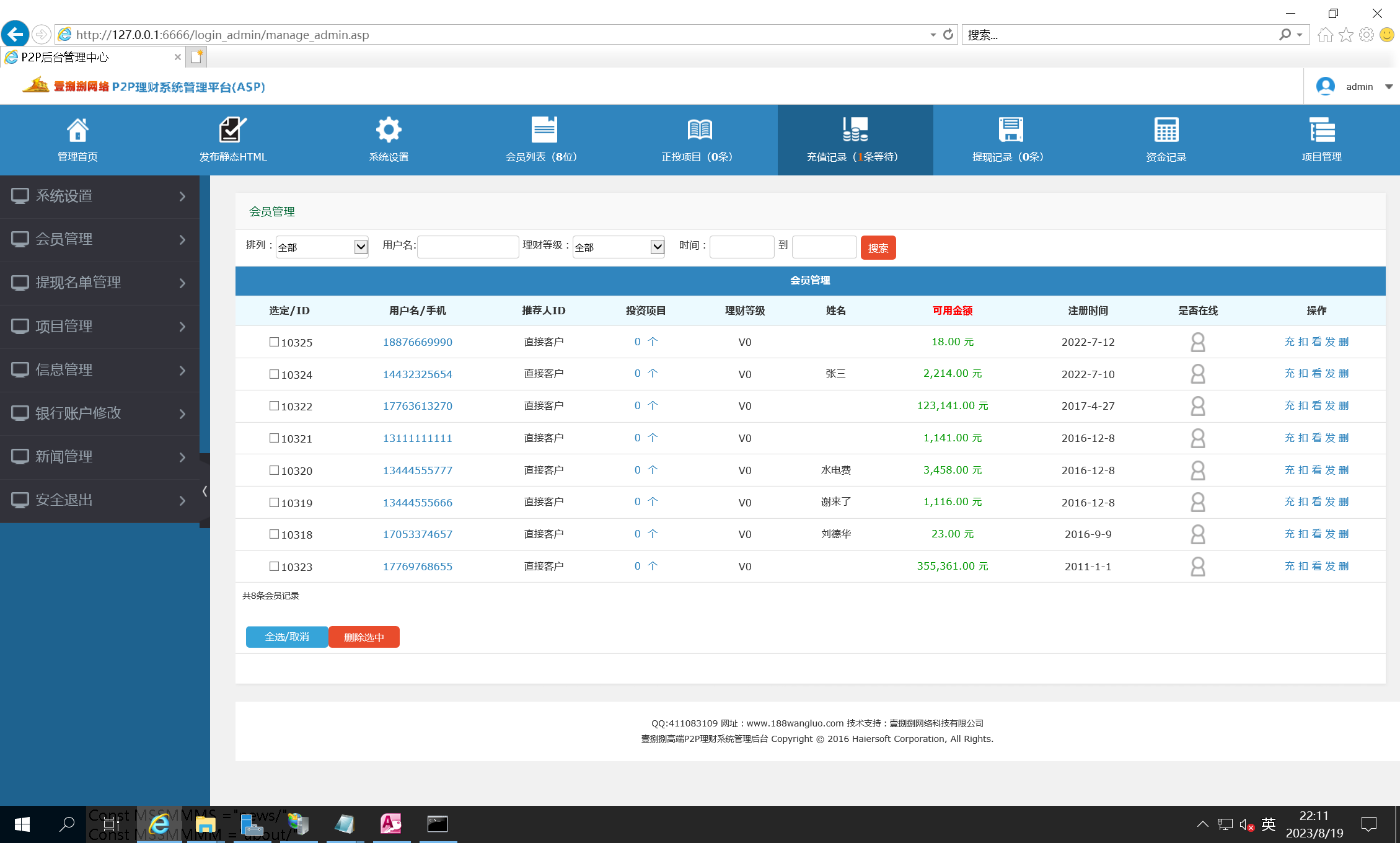The width and height of the screenshot is (1400, 843).
Task: Open Internet Explorer in the taskbar
Action: click(x=159, y=824)
